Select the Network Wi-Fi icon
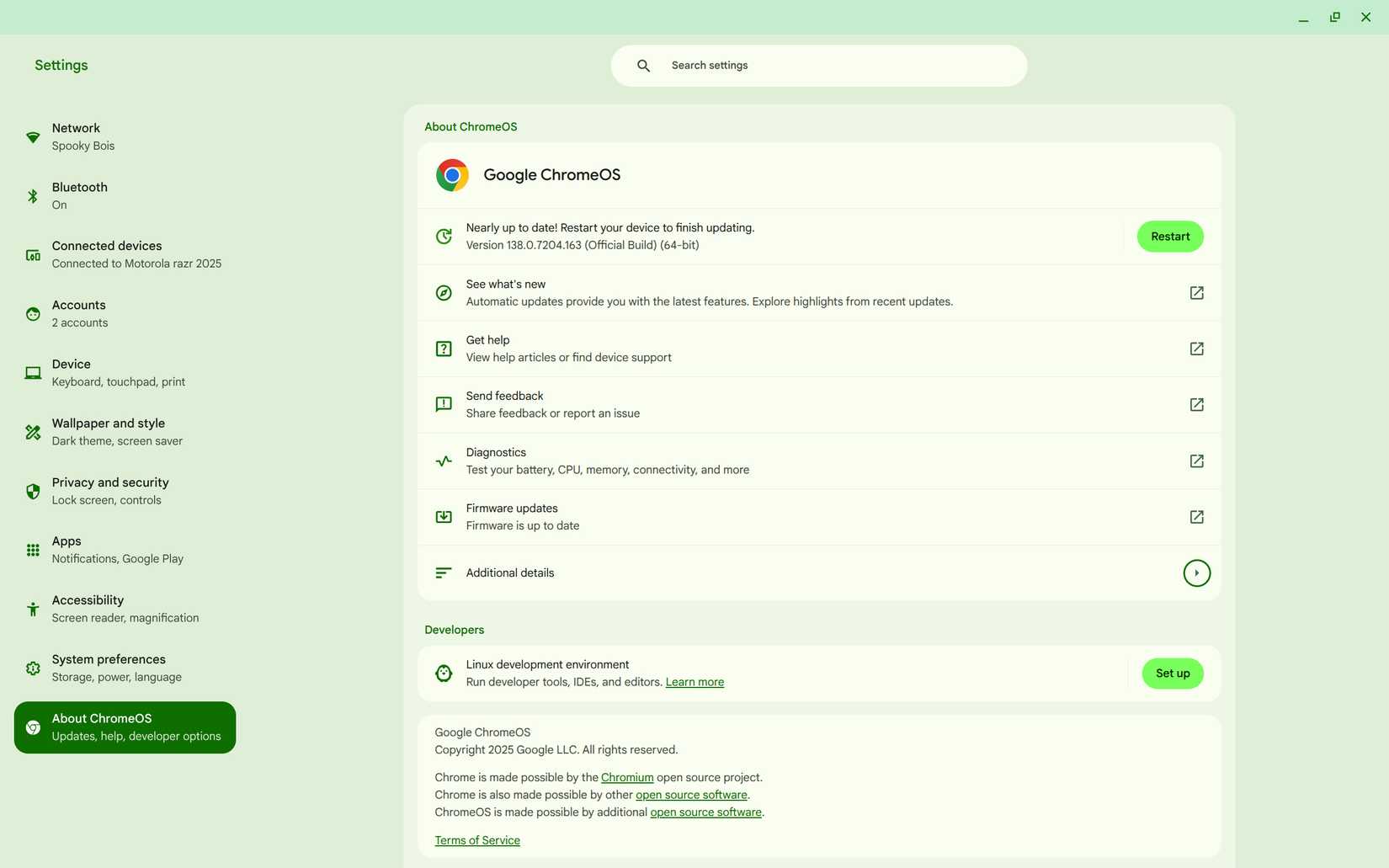The width and height of the screenshot is (1389, 868). tap(32, 136)
